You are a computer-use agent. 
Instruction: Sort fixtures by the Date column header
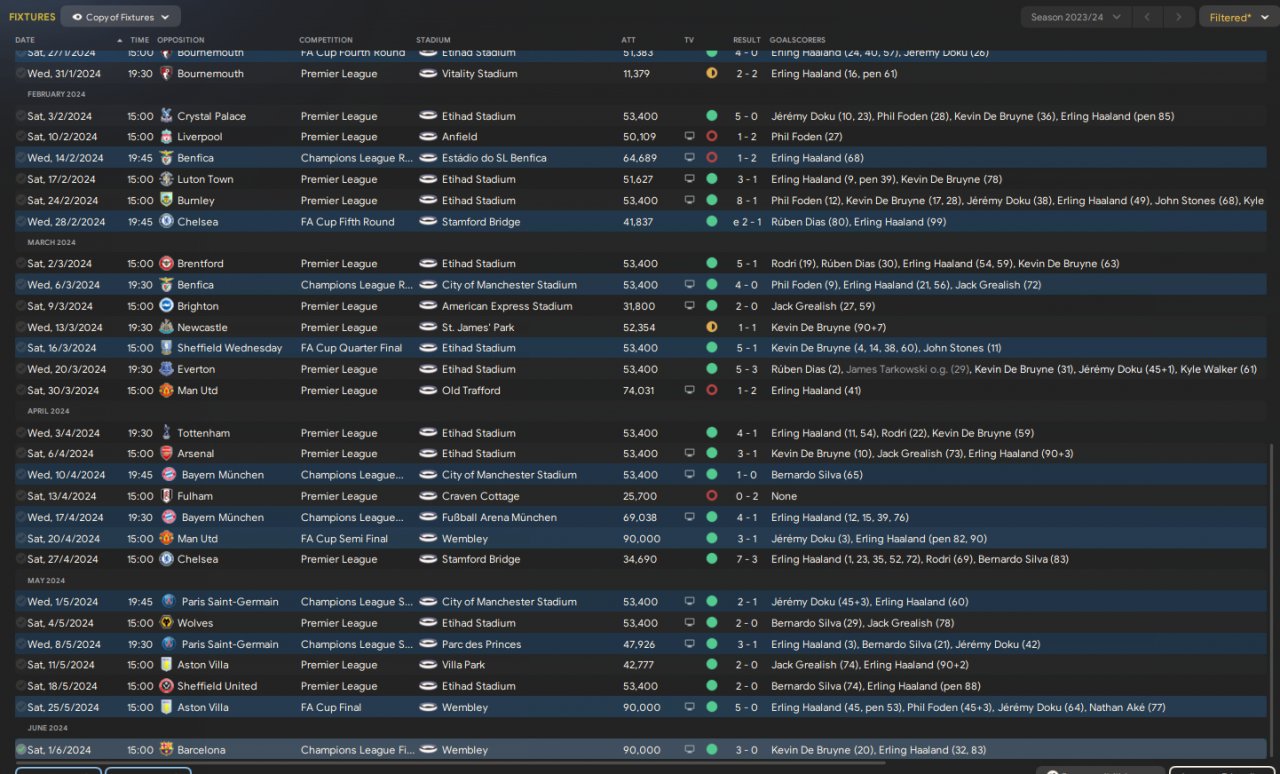[25, 40]
